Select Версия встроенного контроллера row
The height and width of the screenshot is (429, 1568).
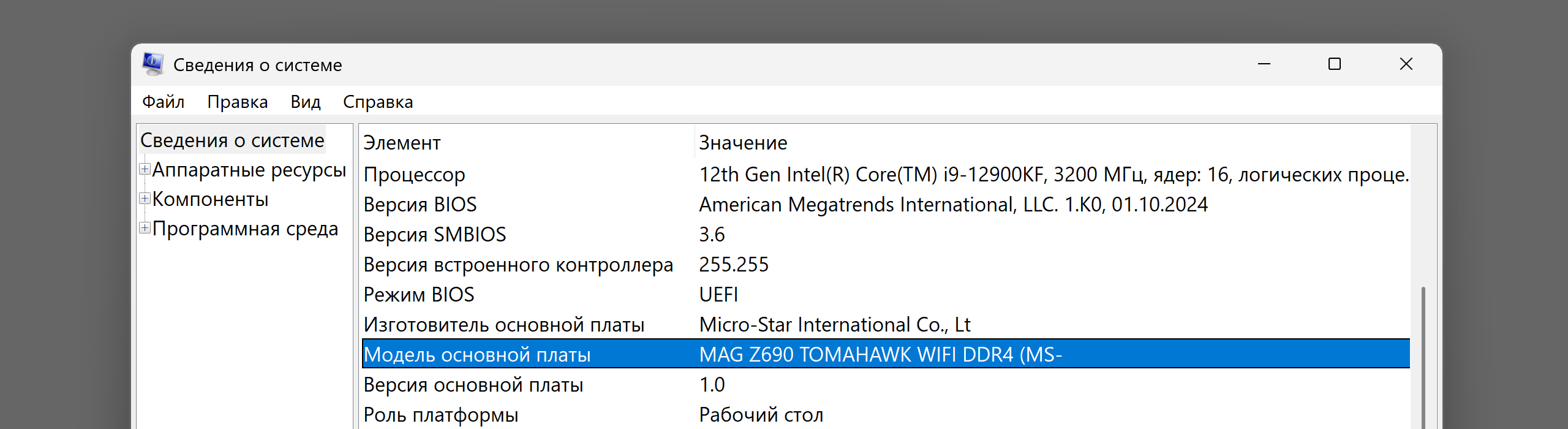pyautogui.click(x=886, y=265)
